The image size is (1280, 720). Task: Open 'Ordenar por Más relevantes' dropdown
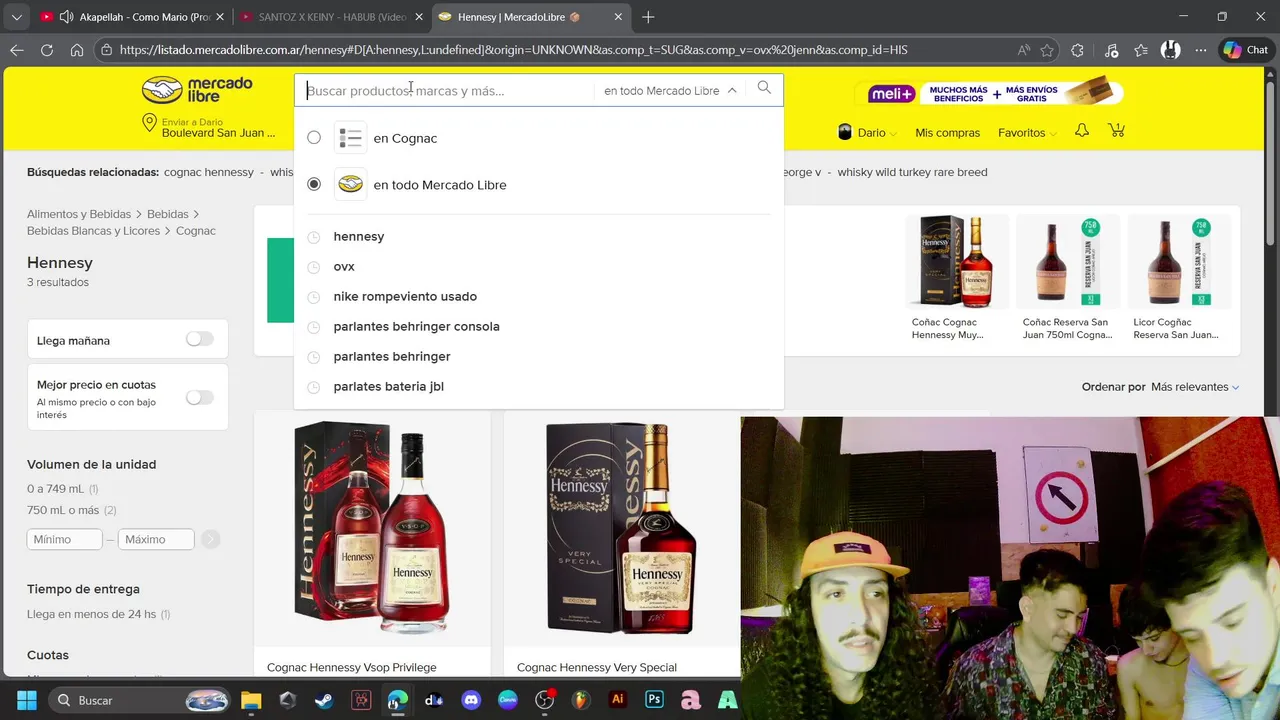tap(1195, 387)
